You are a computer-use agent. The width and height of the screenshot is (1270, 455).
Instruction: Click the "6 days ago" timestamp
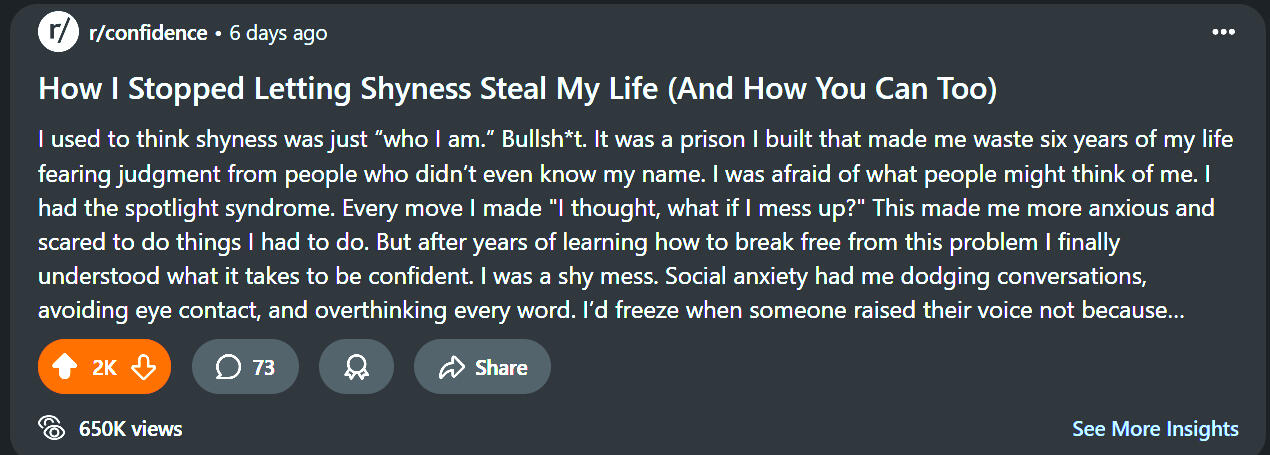pos(278,33)
